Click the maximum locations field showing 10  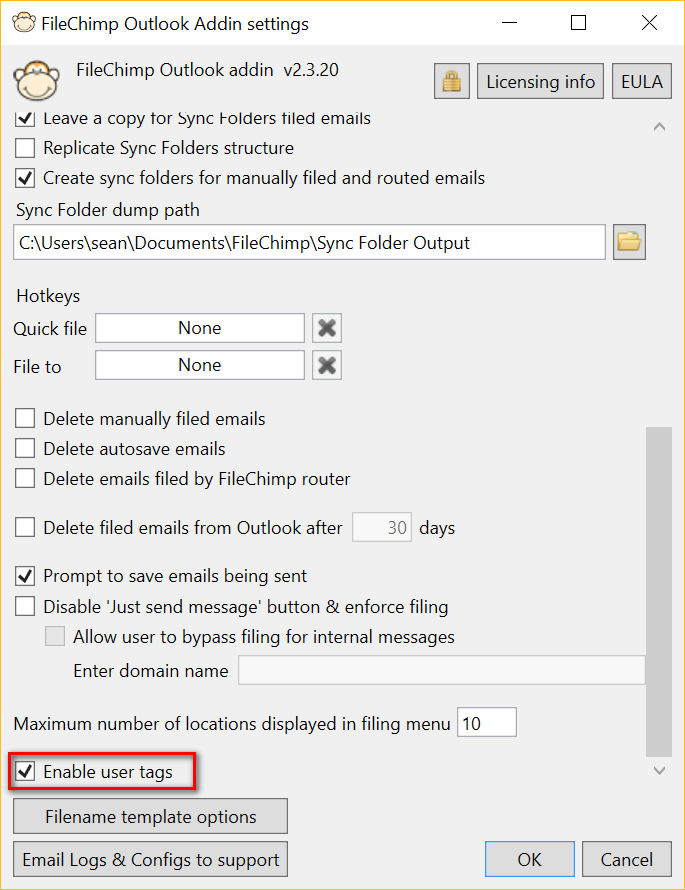pos(487,723)
